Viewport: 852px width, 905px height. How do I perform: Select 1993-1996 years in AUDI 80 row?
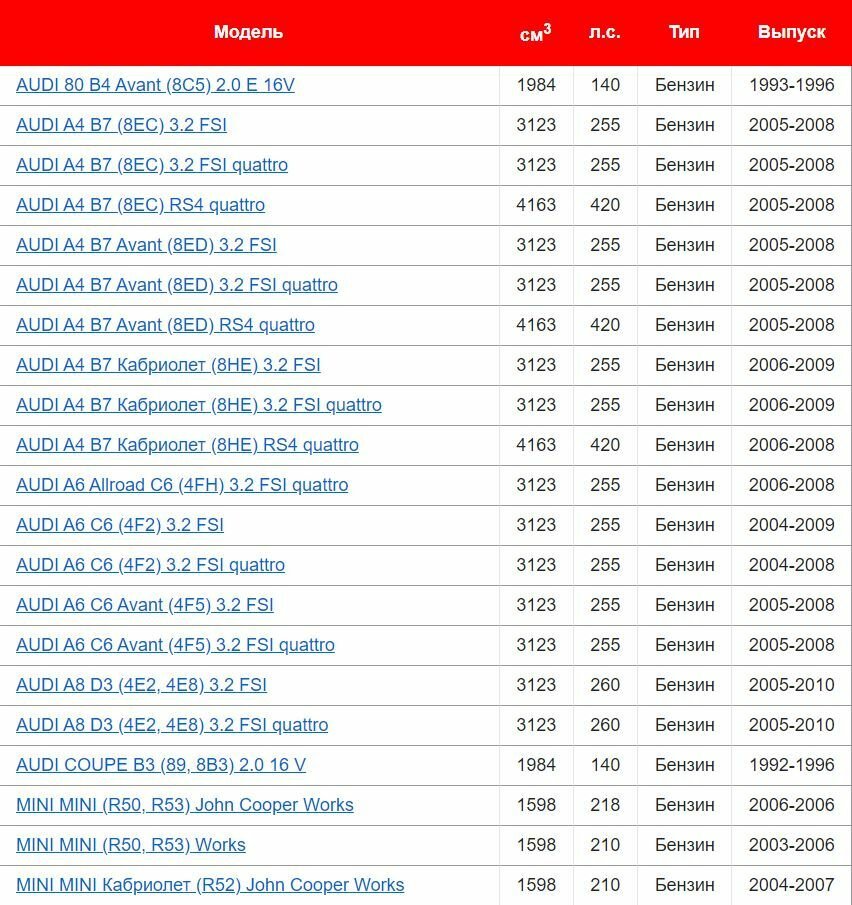pyautogui.click(x=791, y=85)
